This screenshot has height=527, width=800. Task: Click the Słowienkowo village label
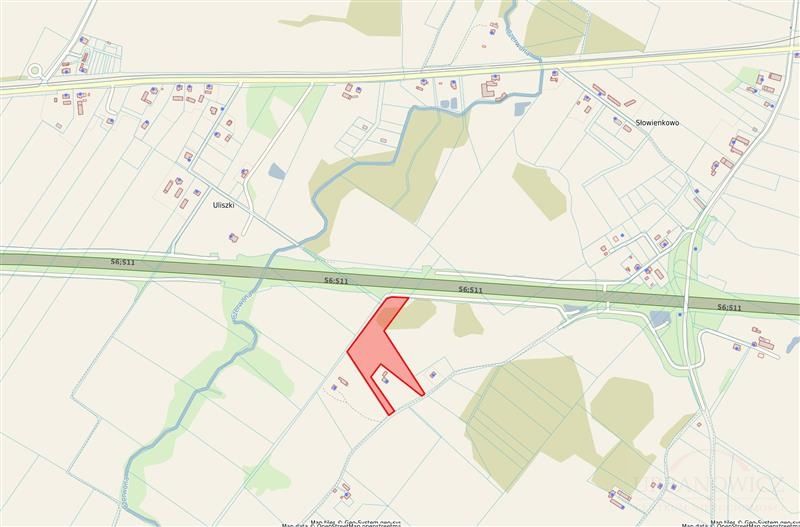tap(657, 123)
